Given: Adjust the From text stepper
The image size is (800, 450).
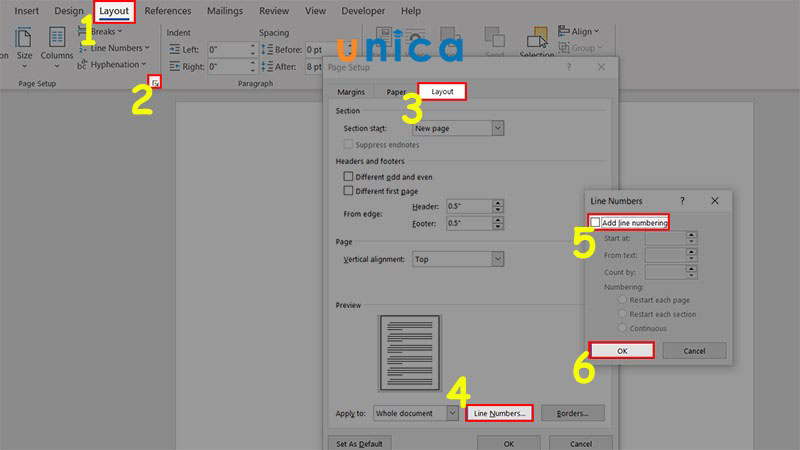Looking at the screenshot, I should (691, 255).
